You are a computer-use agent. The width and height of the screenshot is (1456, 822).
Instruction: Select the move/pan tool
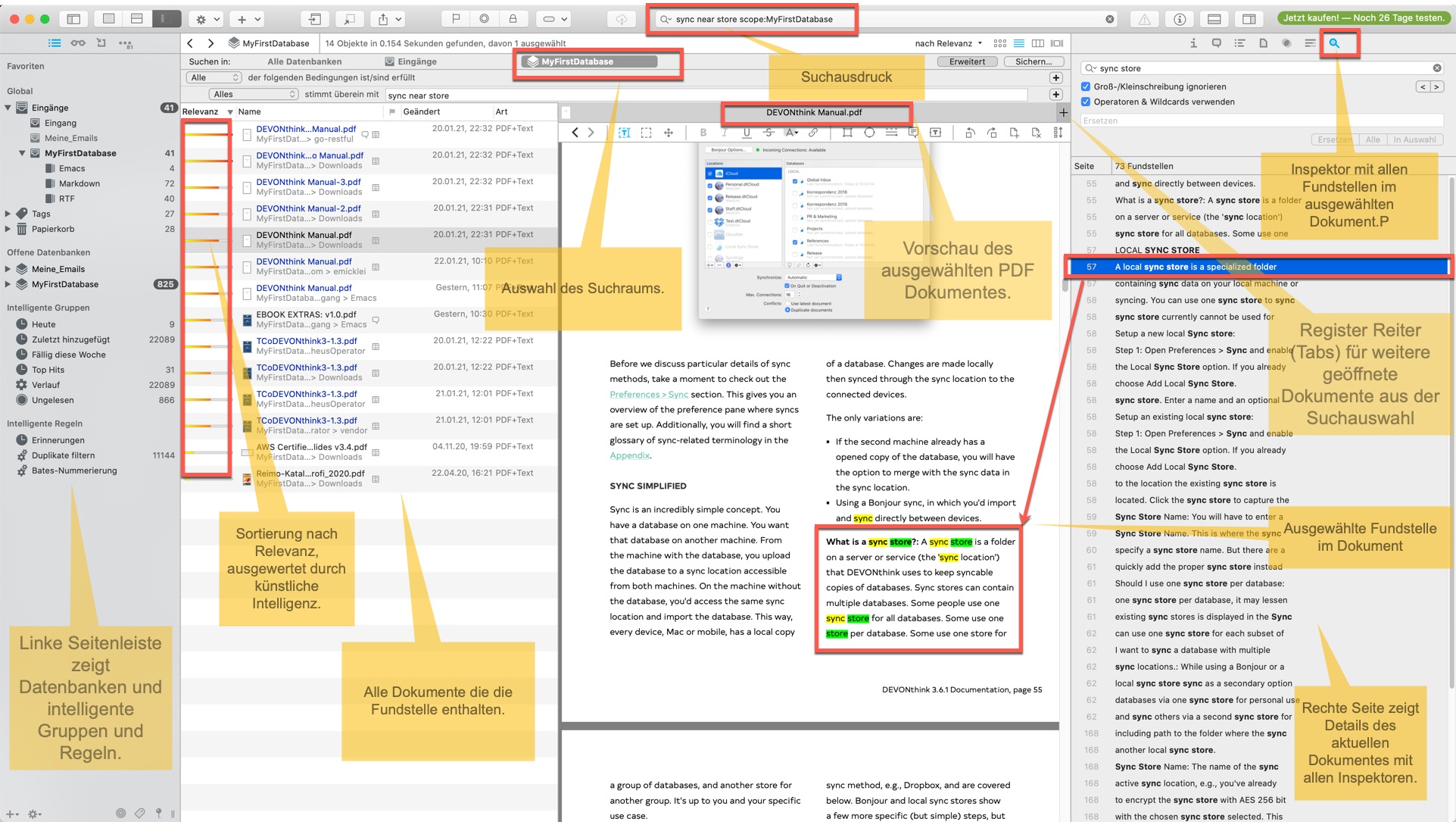tap(669, 133)
